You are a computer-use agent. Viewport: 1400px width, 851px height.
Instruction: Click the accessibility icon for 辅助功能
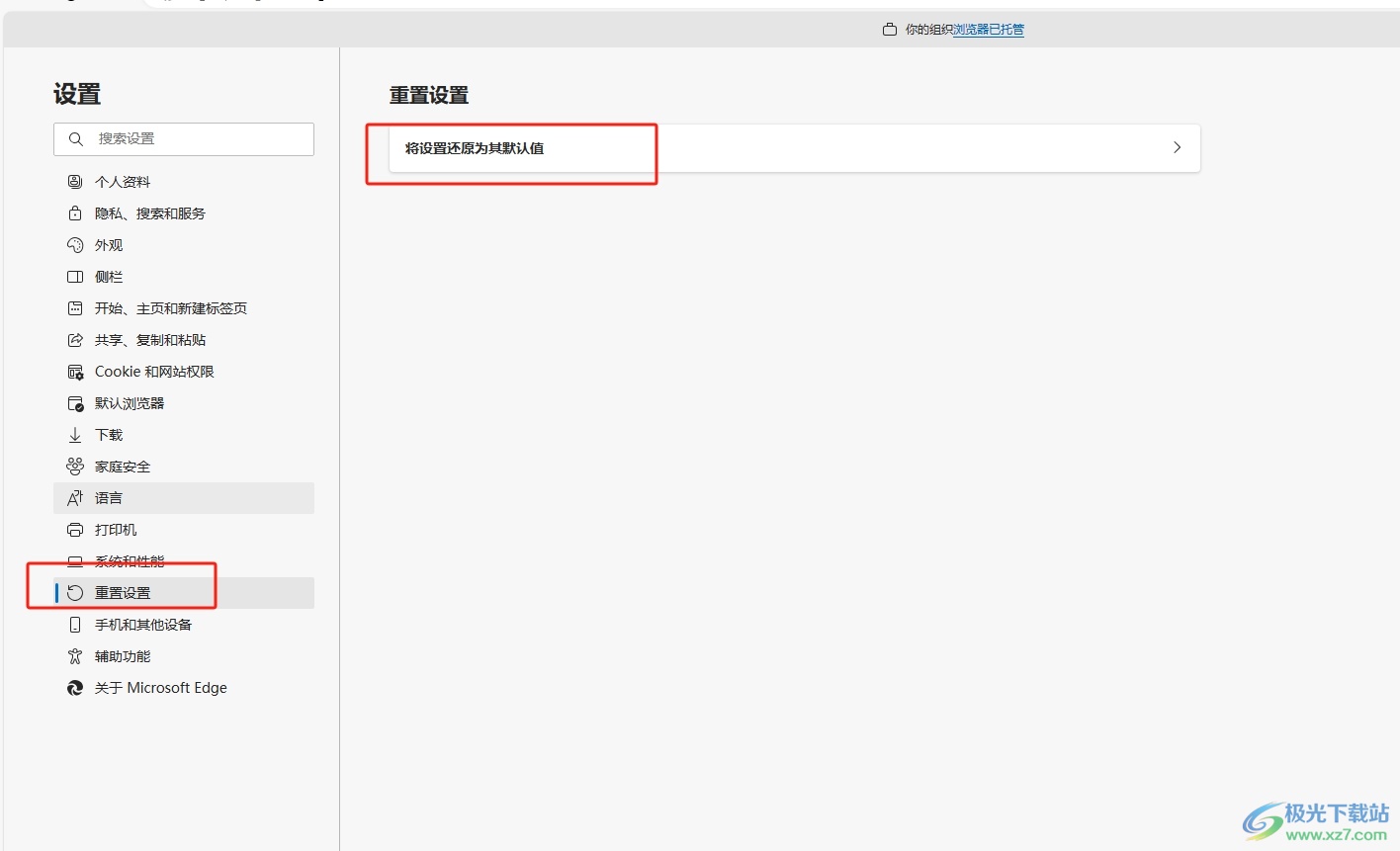(75, 656)
